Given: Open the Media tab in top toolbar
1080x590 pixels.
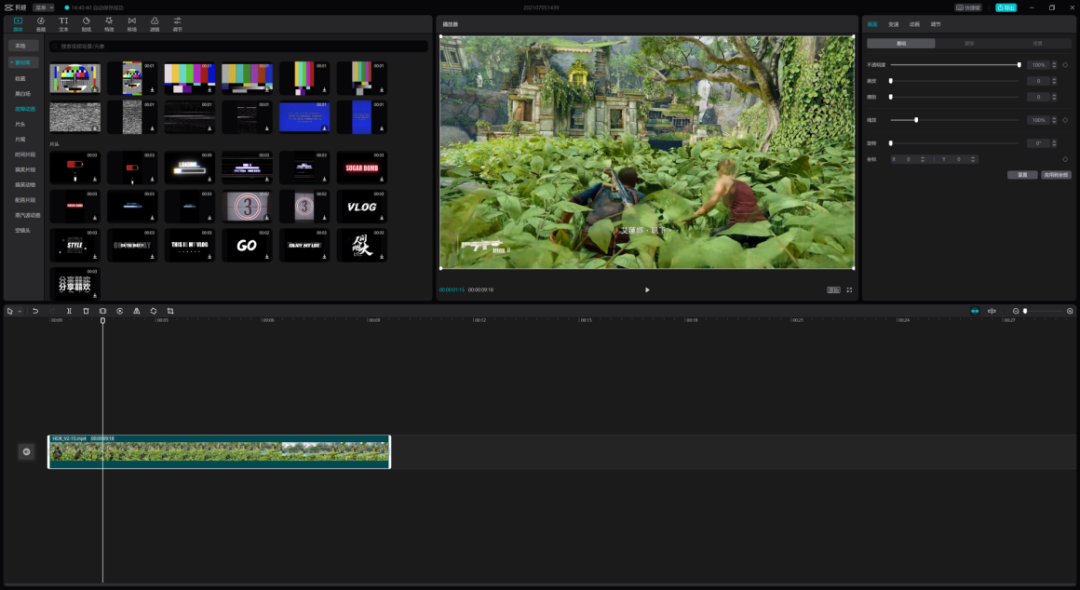Looking at the screenshot, I should 18,24.
